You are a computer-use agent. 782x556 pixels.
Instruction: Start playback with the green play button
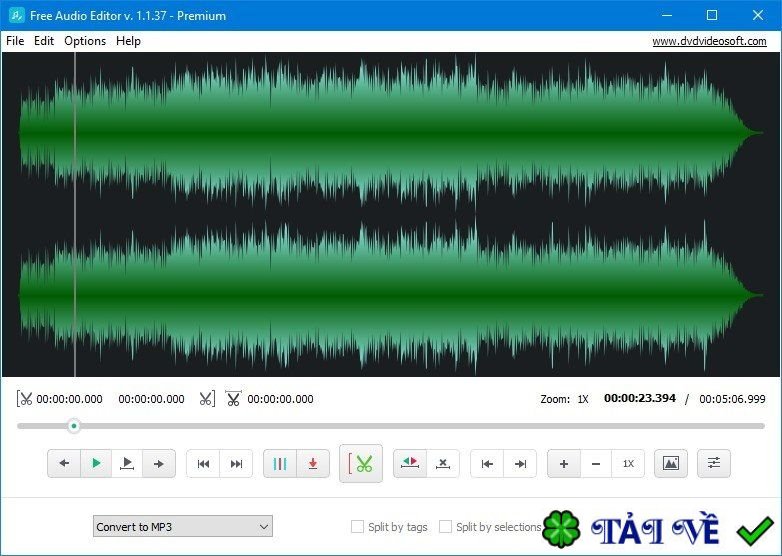(96, 463)
